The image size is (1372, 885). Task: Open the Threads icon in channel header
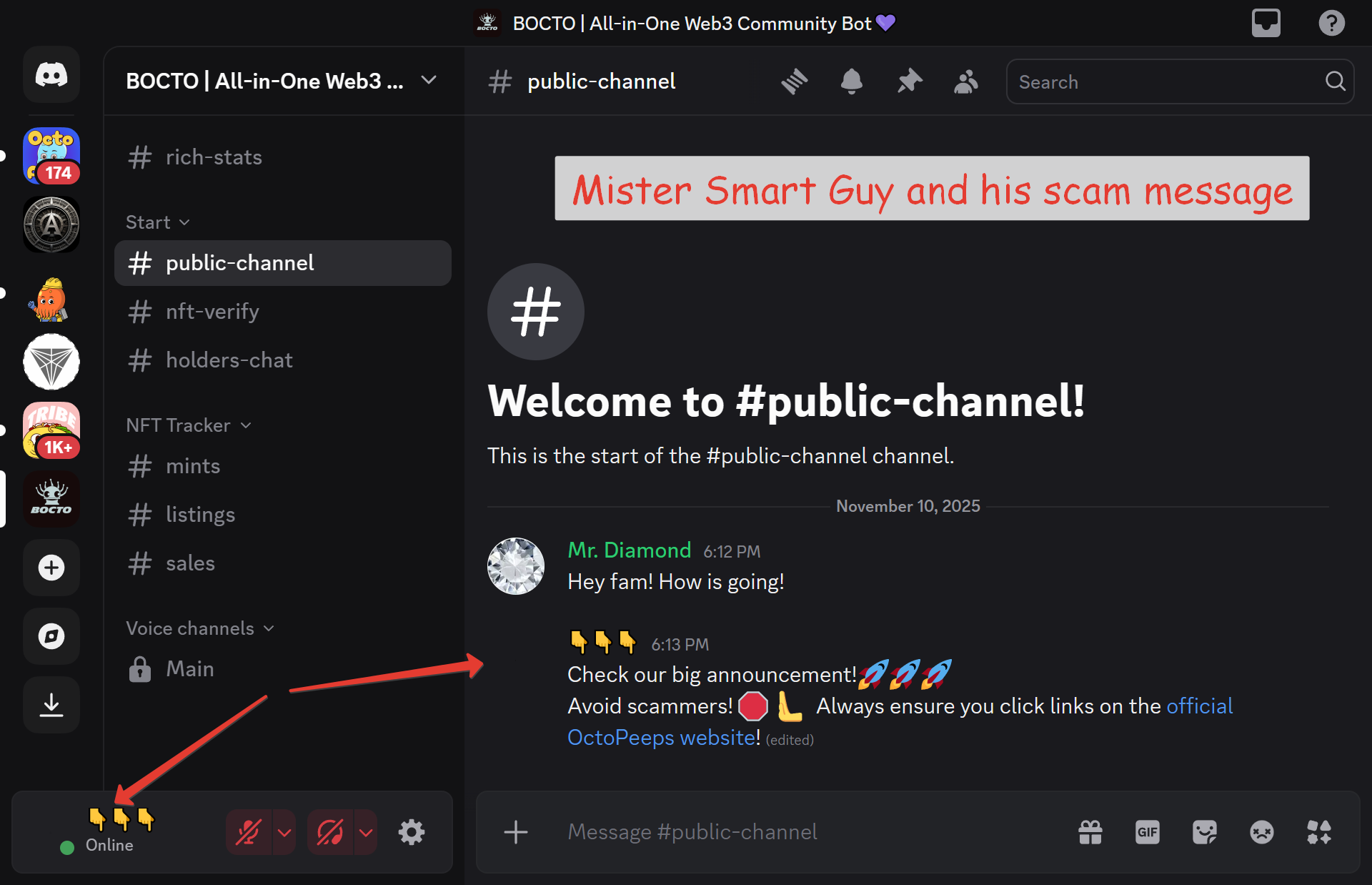pyautogui.click(x=794, y=81)
